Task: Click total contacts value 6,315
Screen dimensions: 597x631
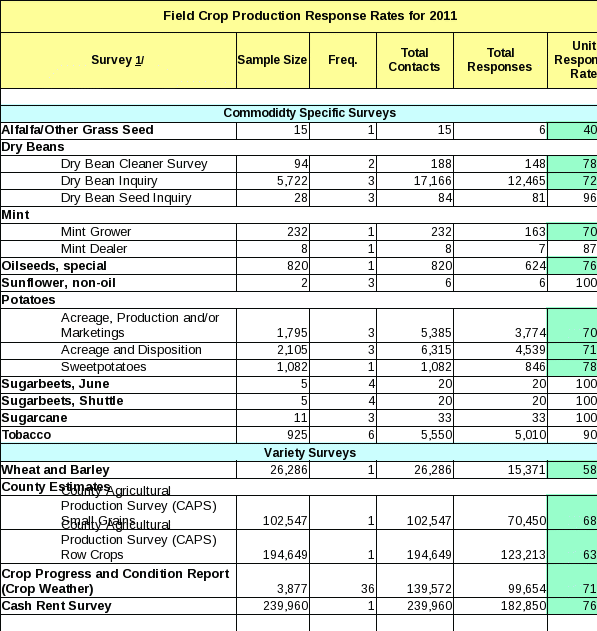Action: (x=436, y=350)
